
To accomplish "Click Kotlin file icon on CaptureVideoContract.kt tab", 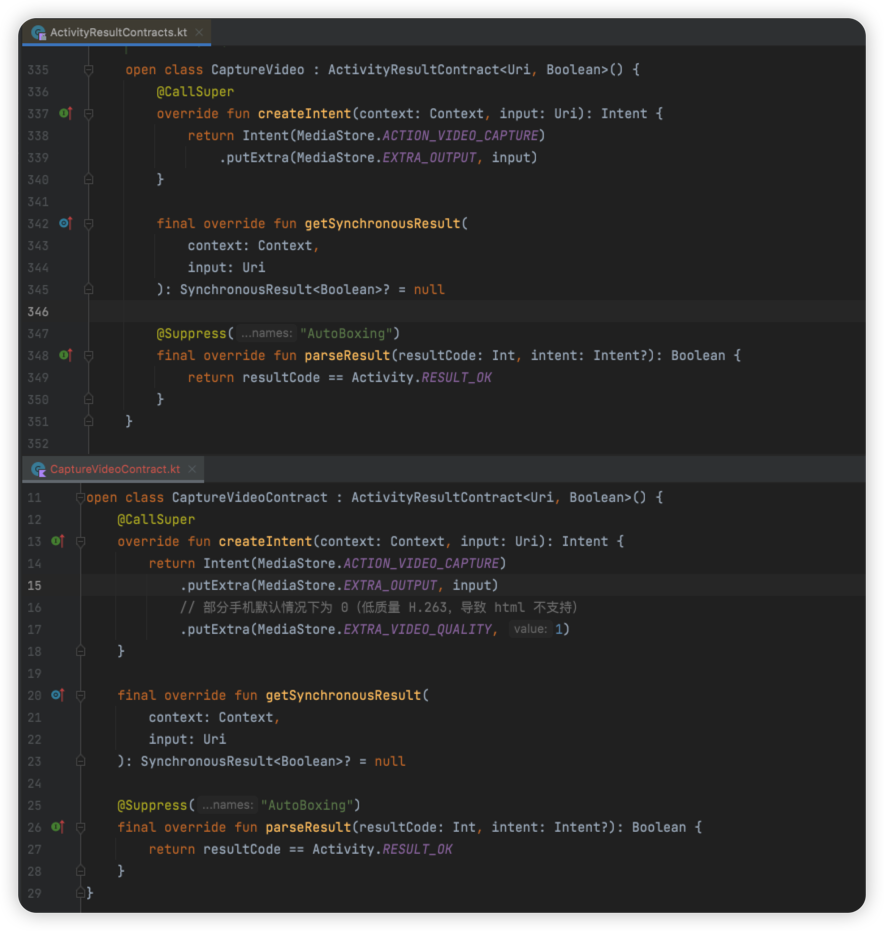I will tap(39, 469).
